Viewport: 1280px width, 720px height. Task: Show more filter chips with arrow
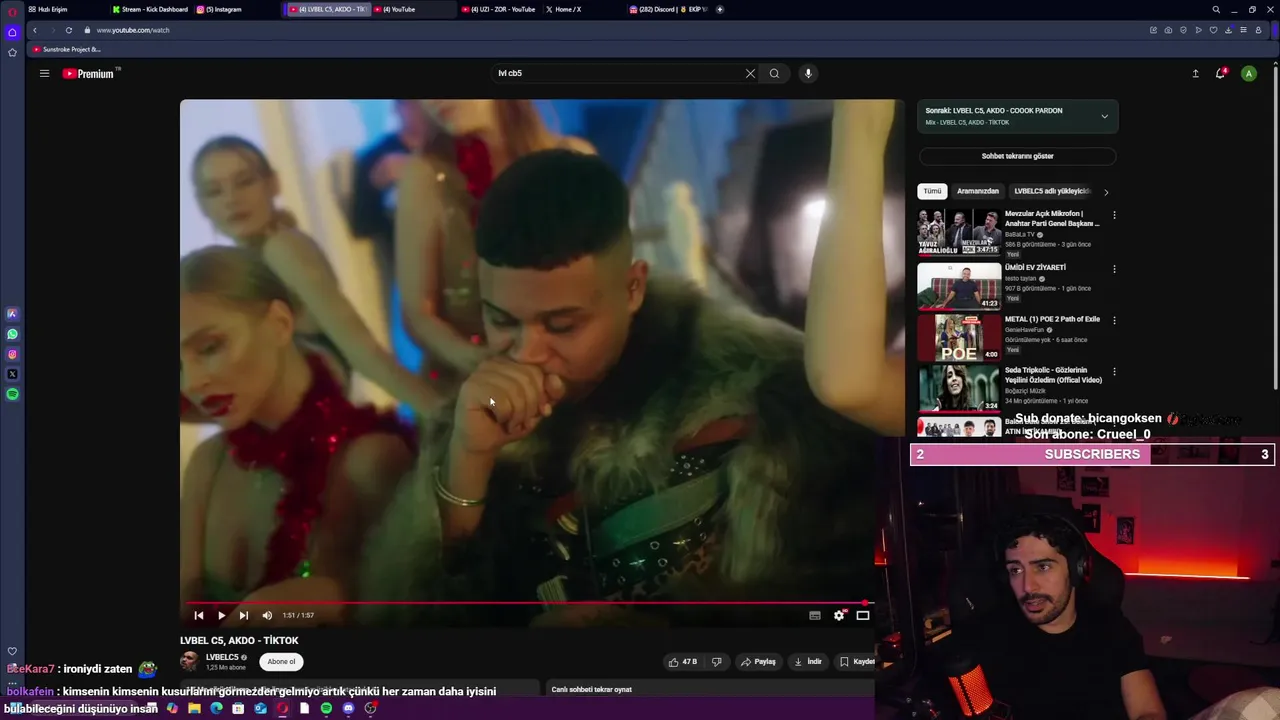coord(1106,191)
